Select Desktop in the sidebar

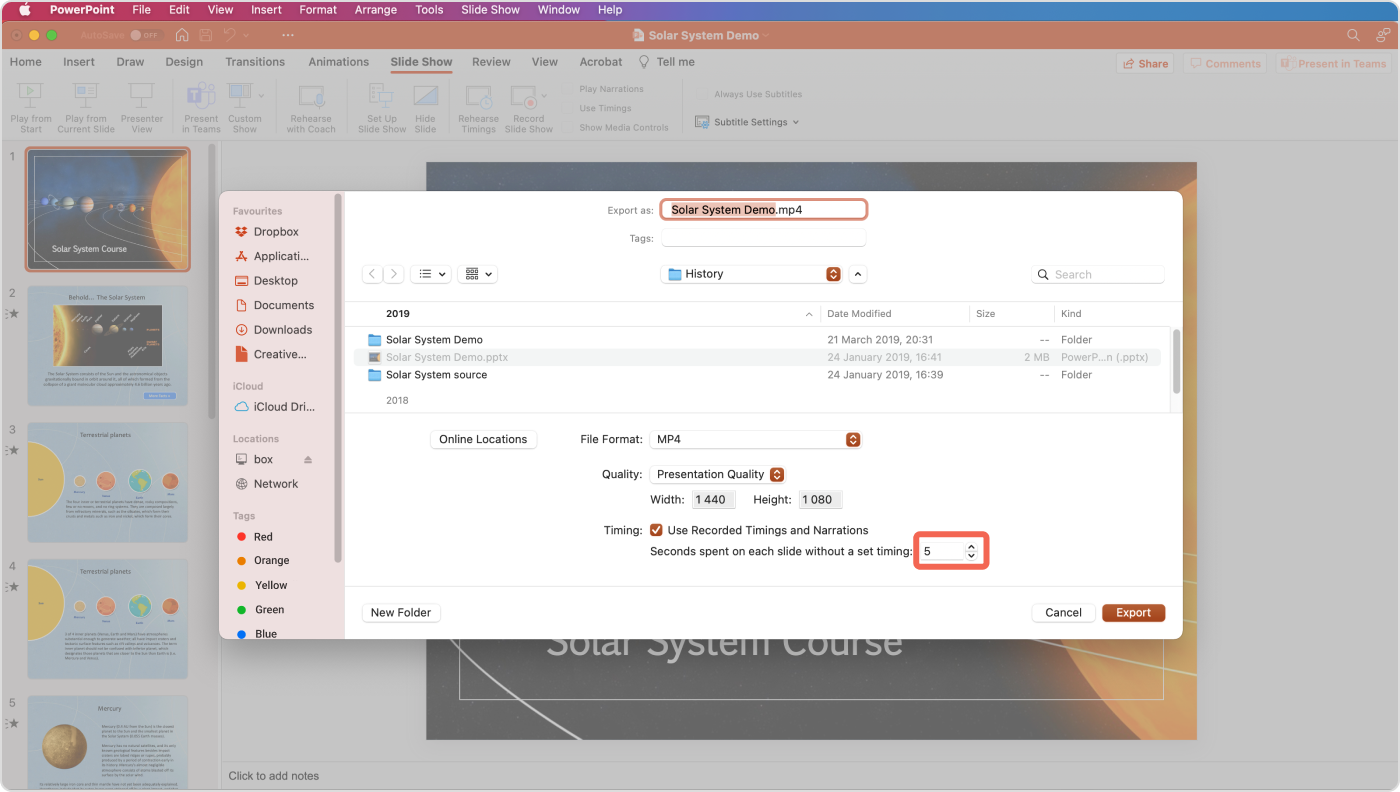(x=275, y=281)
